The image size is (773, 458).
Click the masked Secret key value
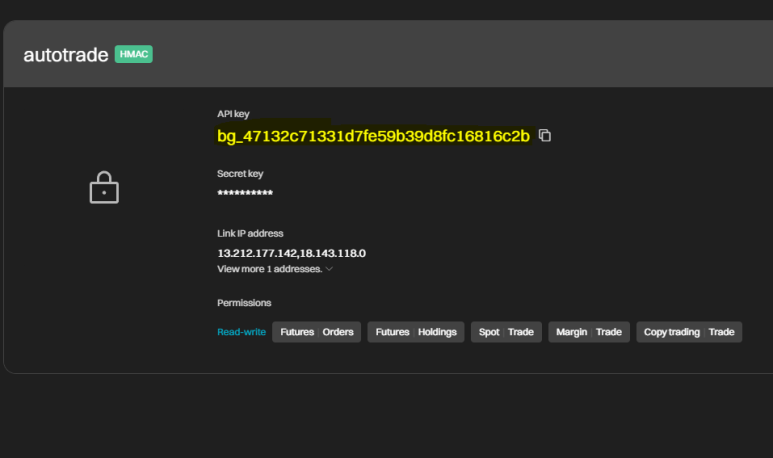[x=245, y=193]
